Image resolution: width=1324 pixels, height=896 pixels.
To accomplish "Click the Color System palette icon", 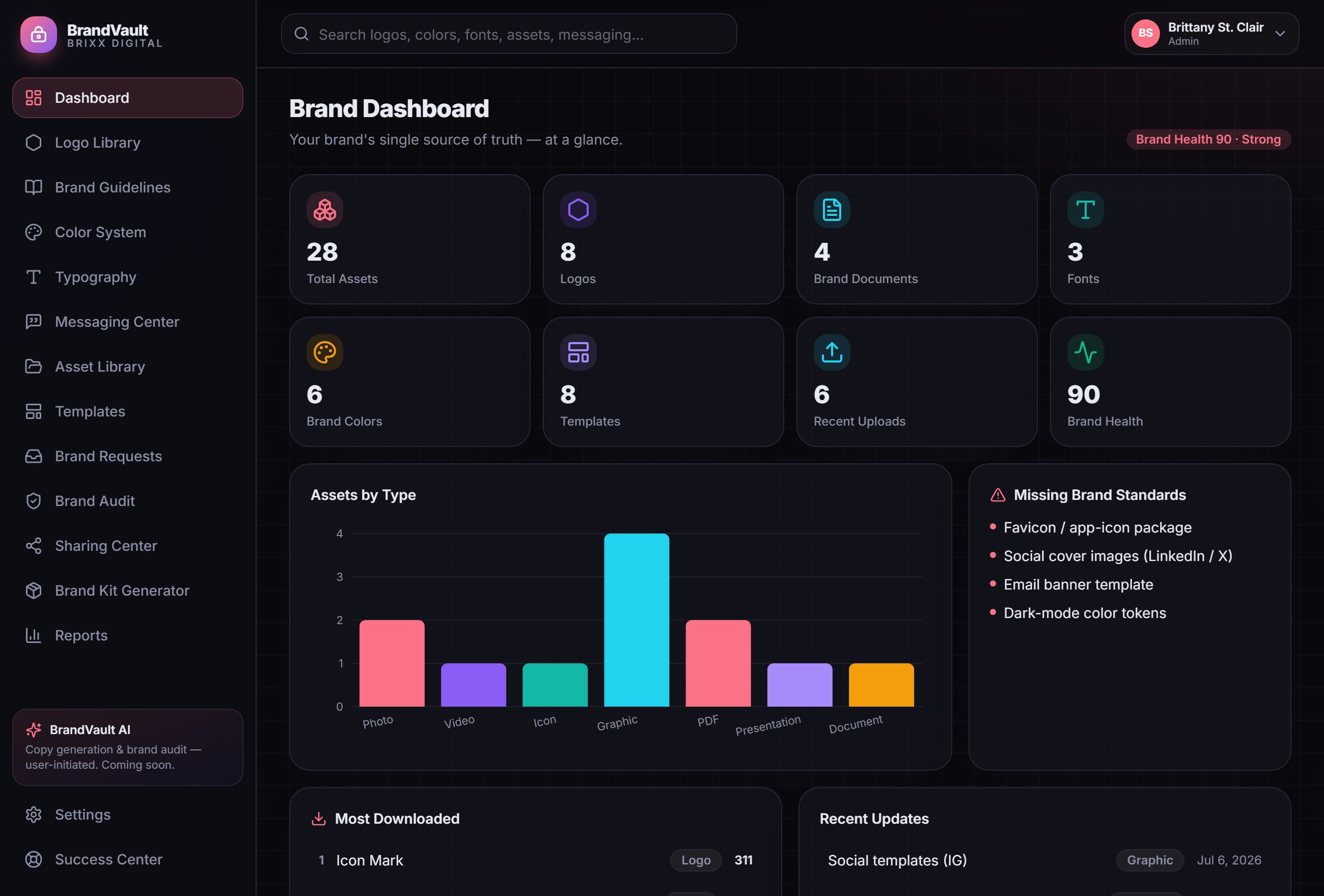I will click(34, 233).
